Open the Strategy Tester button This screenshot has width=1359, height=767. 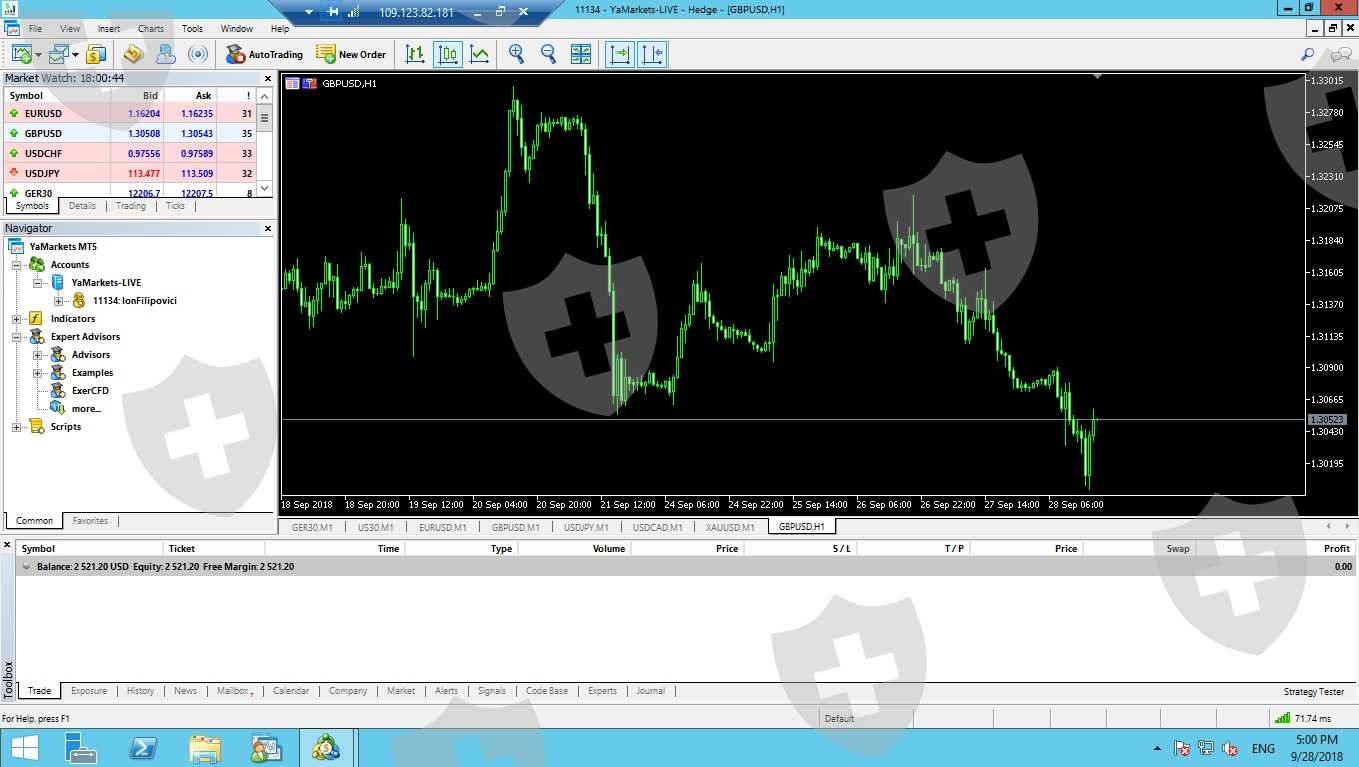tap(1314, 692)
